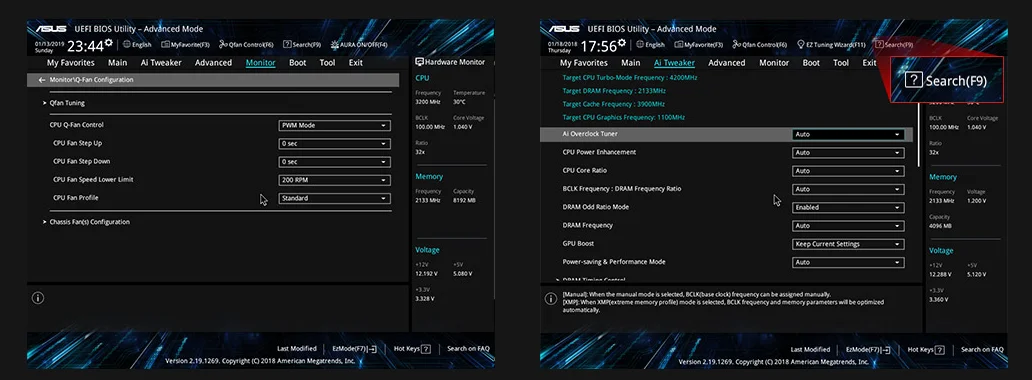Select My Favorites tab in right BIOS screen

point(584,63)
